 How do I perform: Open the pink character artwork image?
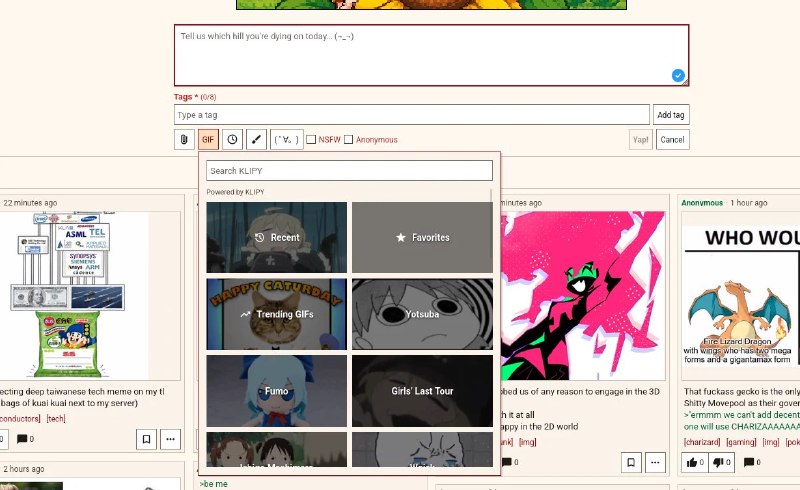pos(583,296)
